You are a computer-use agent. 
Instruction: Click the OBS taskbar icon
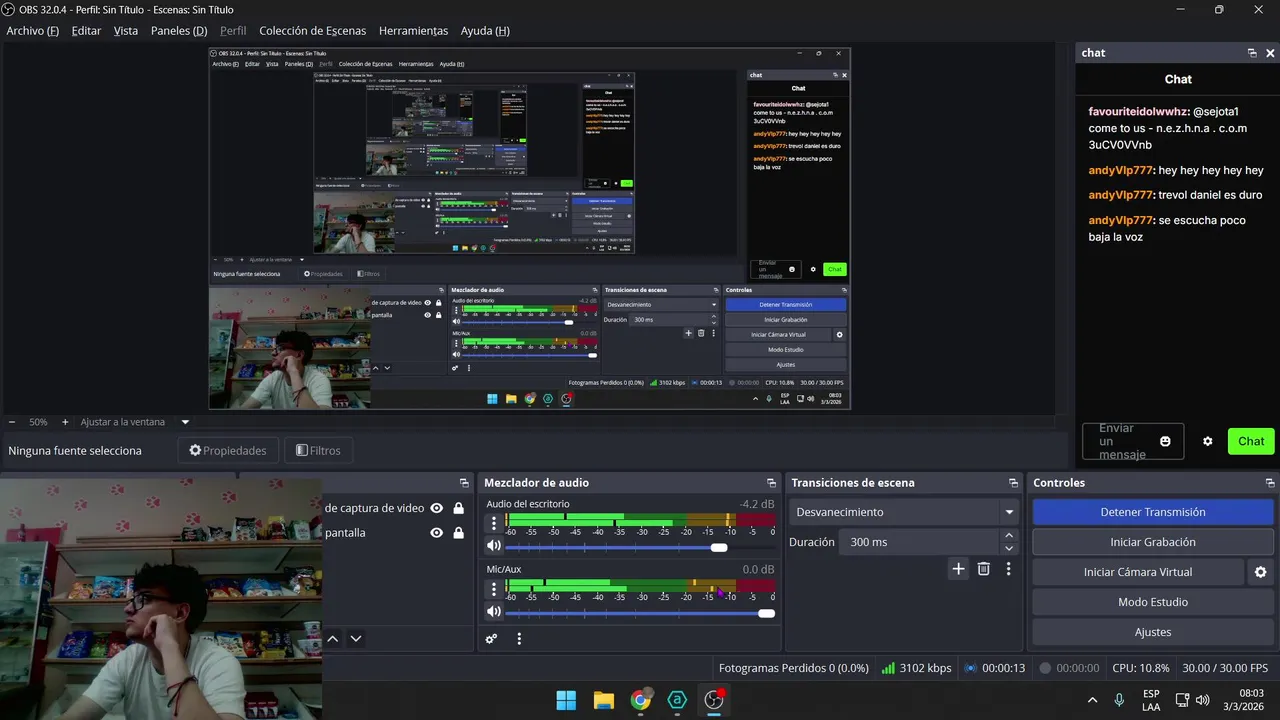(x=714, y=700)
